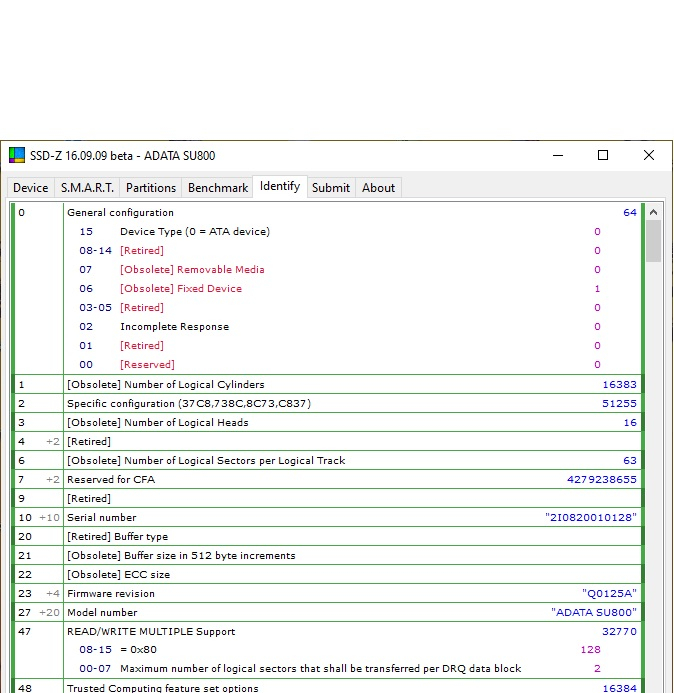Select the Firmware revision row
Viewport: 674px width, 693px height.
pos(327,594)
